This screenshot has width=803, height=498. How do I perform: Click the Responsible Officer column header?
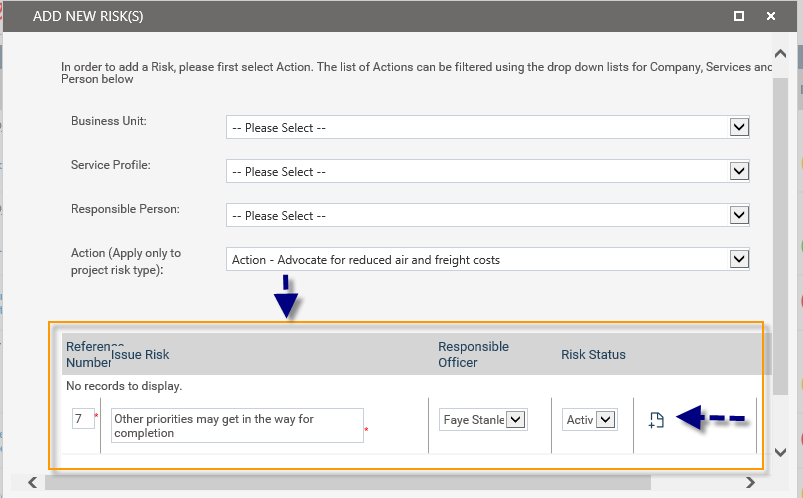pos(473,354)
